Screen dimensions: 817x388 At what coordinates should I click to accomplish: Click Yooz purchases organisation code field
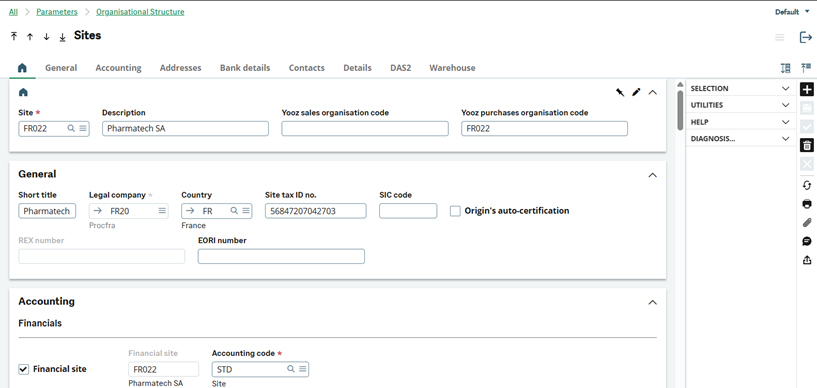[x=544, y=129]
